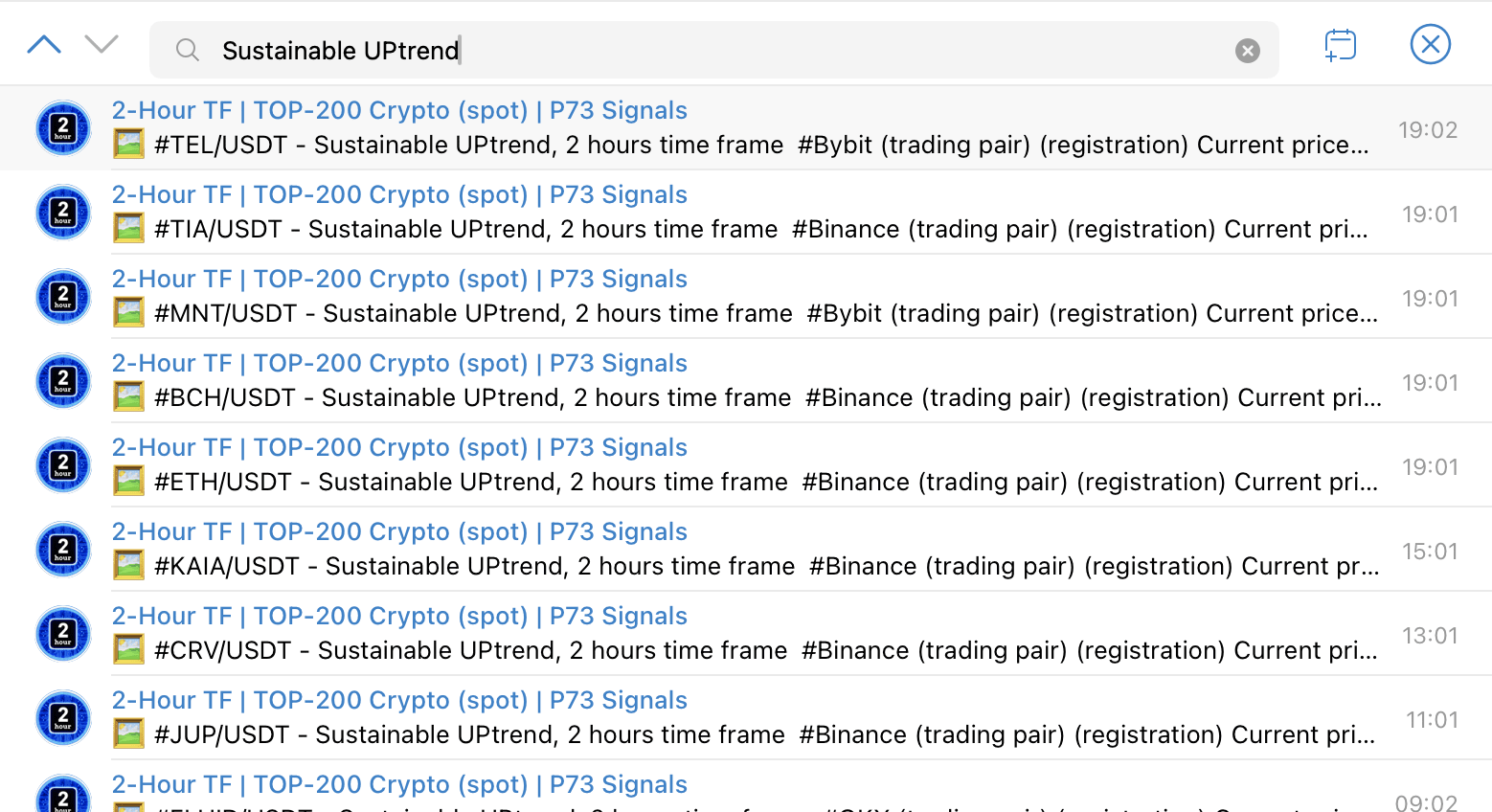The width and height of the screenshot is (1492, 812).
Task: Click the magnifying glass search icon
Action: coord(188,50)
